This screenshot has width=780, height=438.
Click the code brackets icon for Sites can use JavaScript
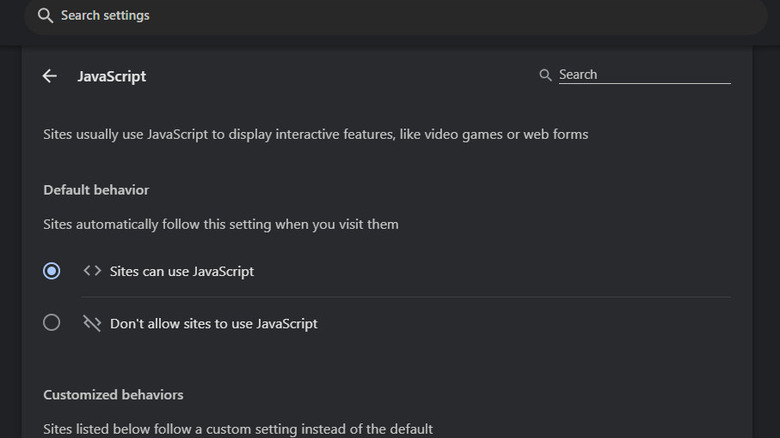pyautogui.click(x=92, y=271)
